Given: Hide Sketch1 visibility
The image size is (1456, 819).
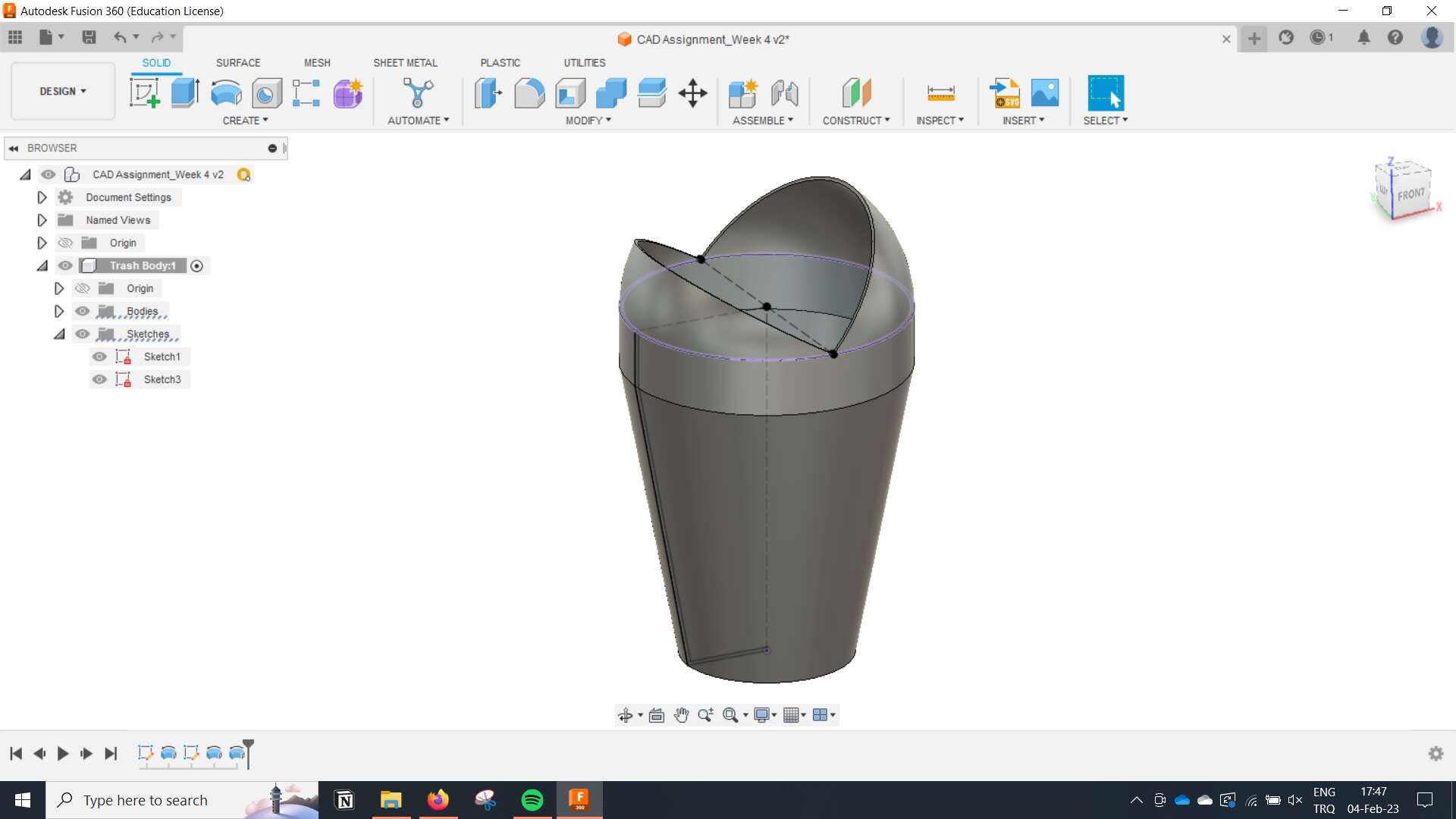Looking at the screenshot, I should point(99,356).
